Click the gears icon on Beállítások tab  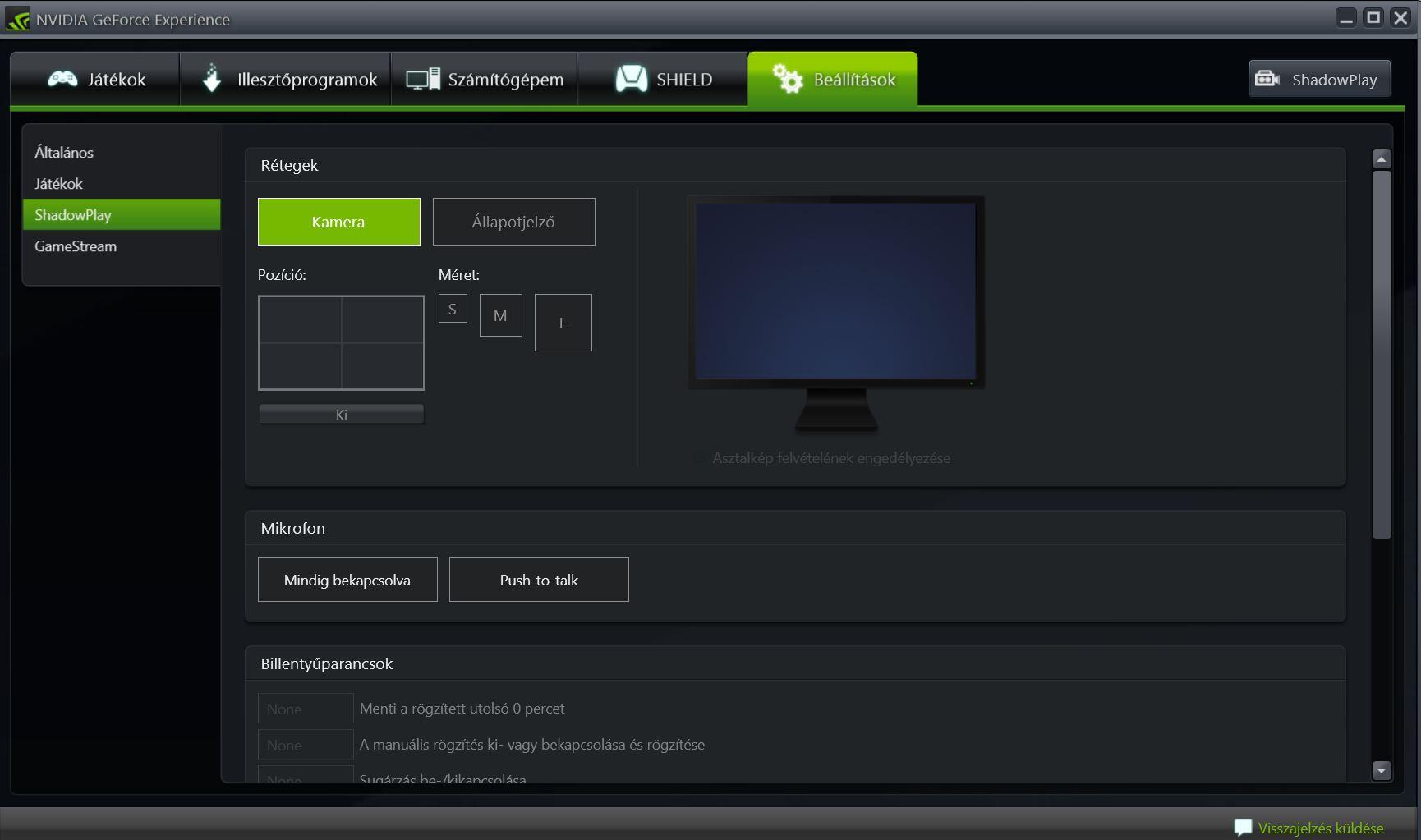coord(788,78)
